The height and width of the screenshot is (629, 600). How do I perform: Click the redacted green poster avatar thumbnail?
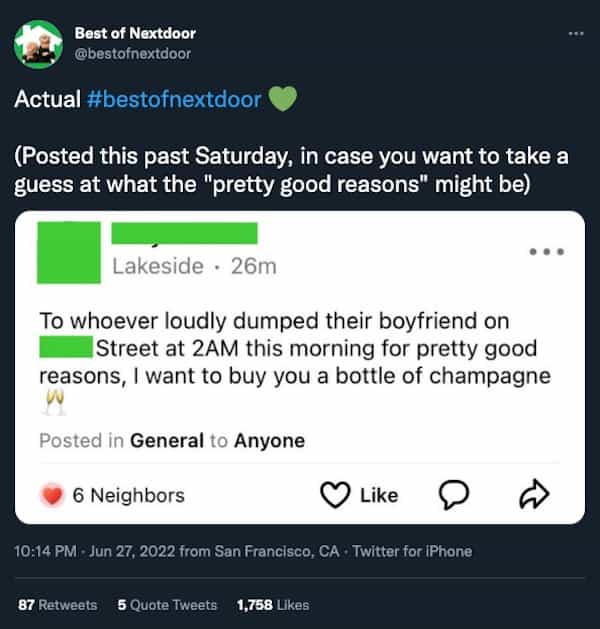click(69, 252)
